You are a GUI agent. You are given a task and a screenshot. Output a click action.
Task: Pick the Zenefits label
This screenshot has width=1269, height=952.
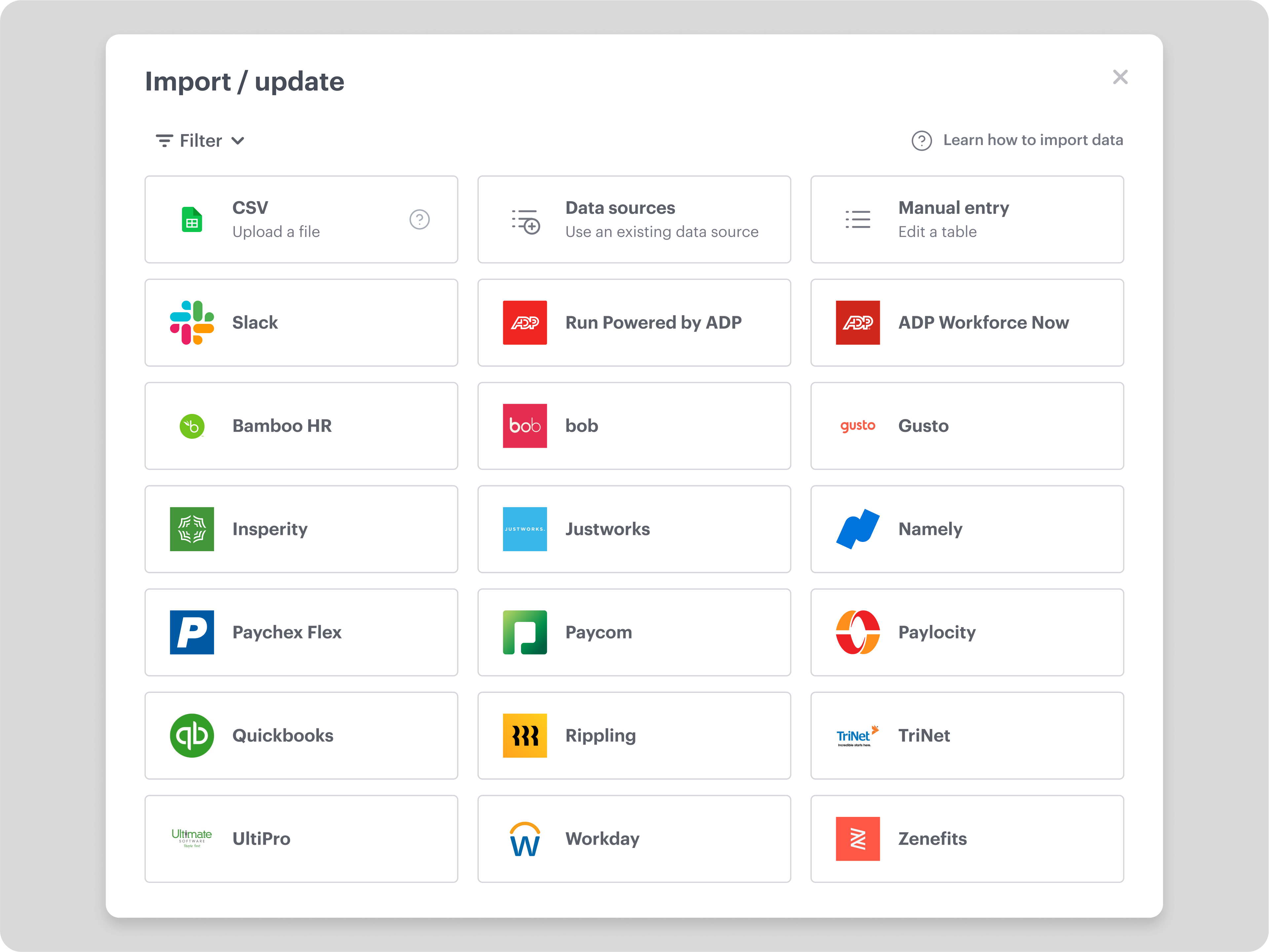pos(932,839)
